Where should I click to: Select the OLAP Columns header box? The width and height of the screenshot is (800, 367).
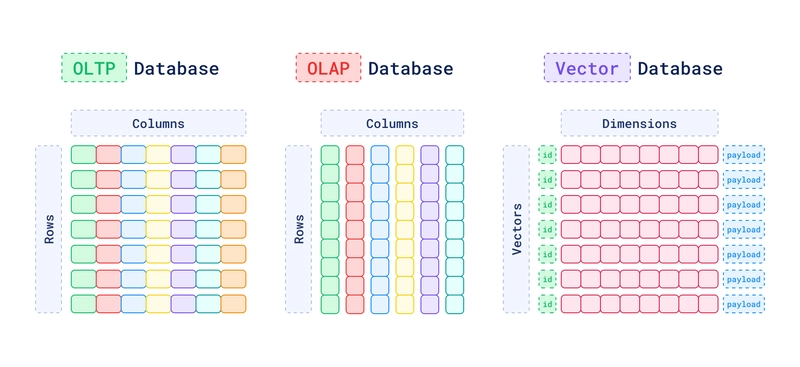(x=392, y=124)
